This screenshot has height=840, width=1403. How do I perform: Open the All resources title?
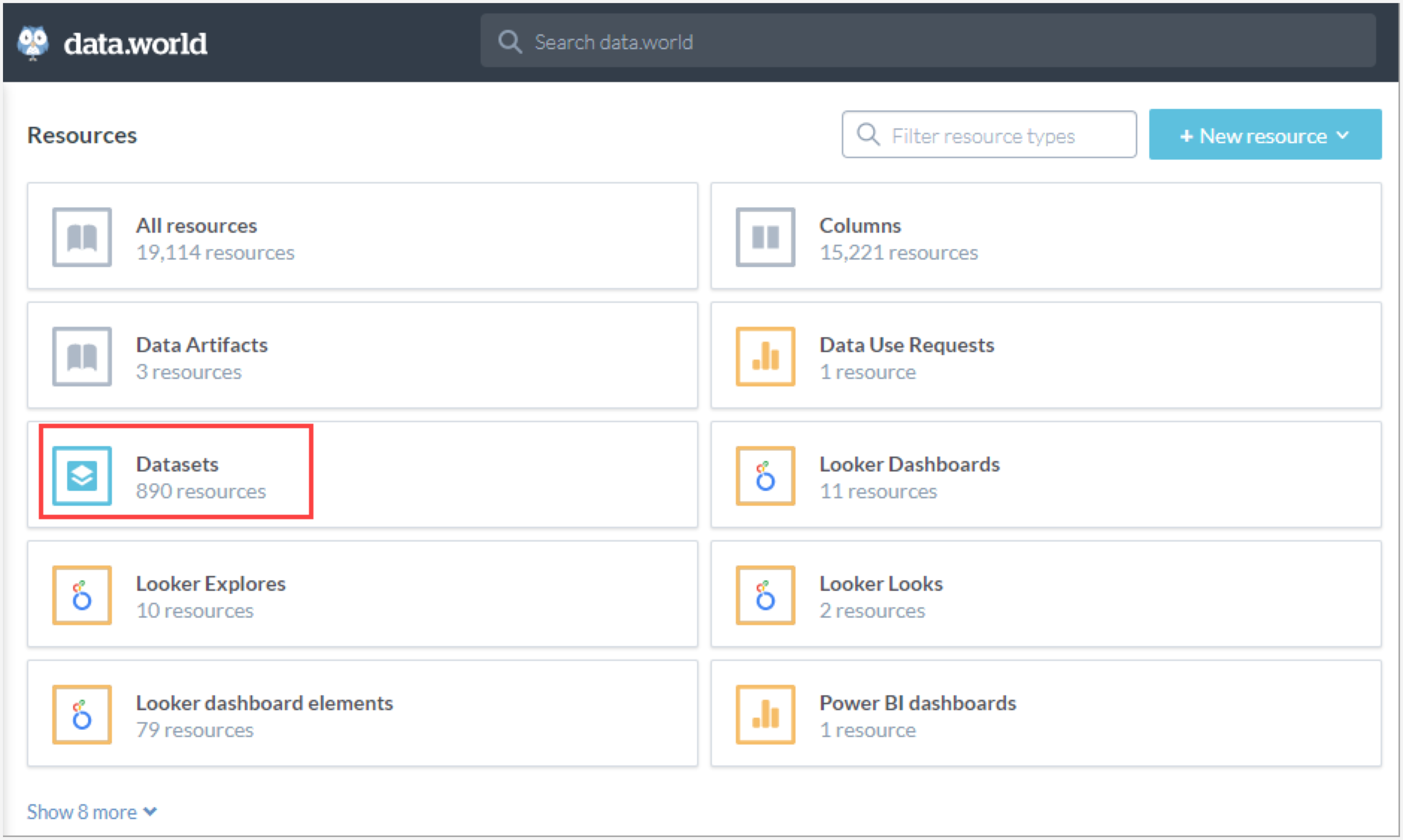click(197, 226)
